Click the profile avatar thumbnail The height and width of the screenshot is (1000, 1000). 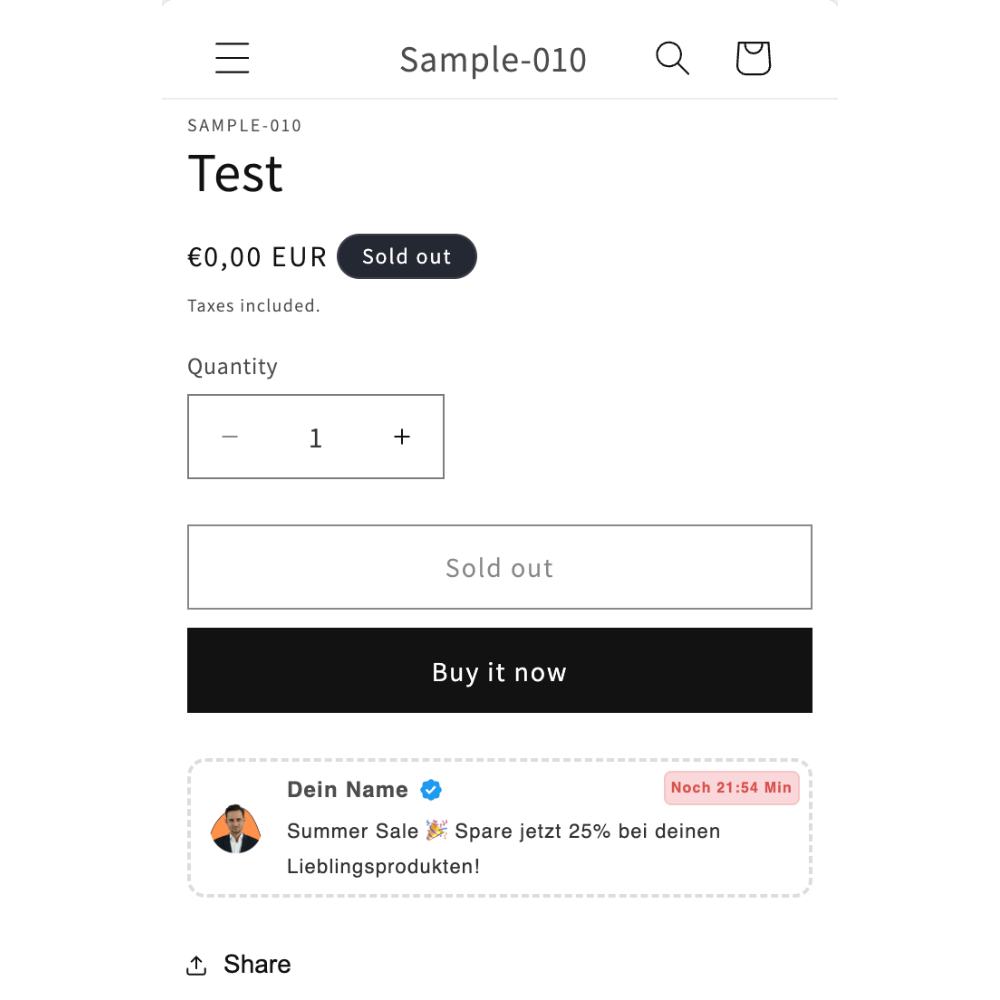pos(236,828)
